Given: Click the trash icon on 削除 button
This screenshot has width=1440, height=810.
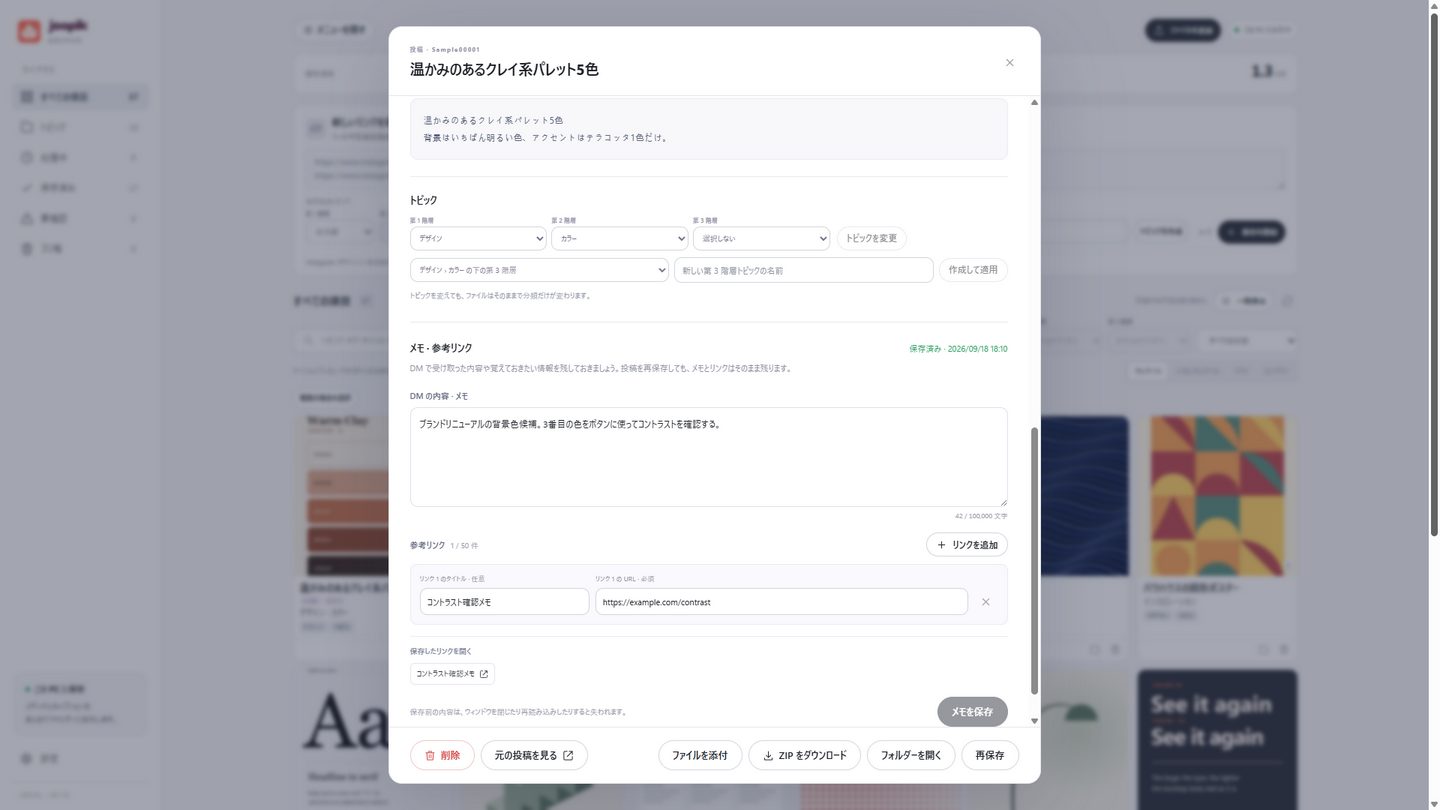Looking at the screenshot, I should pos(430,755).
